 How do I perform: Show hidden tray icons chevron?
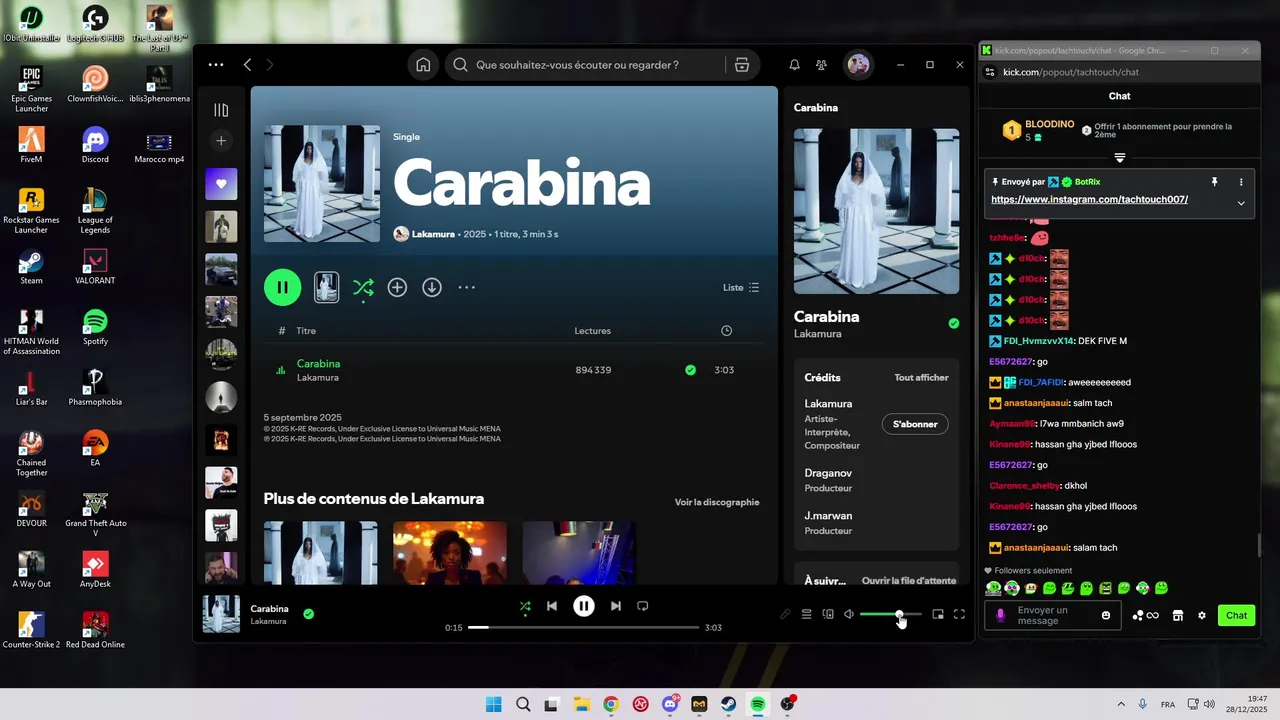(1120, 704)
